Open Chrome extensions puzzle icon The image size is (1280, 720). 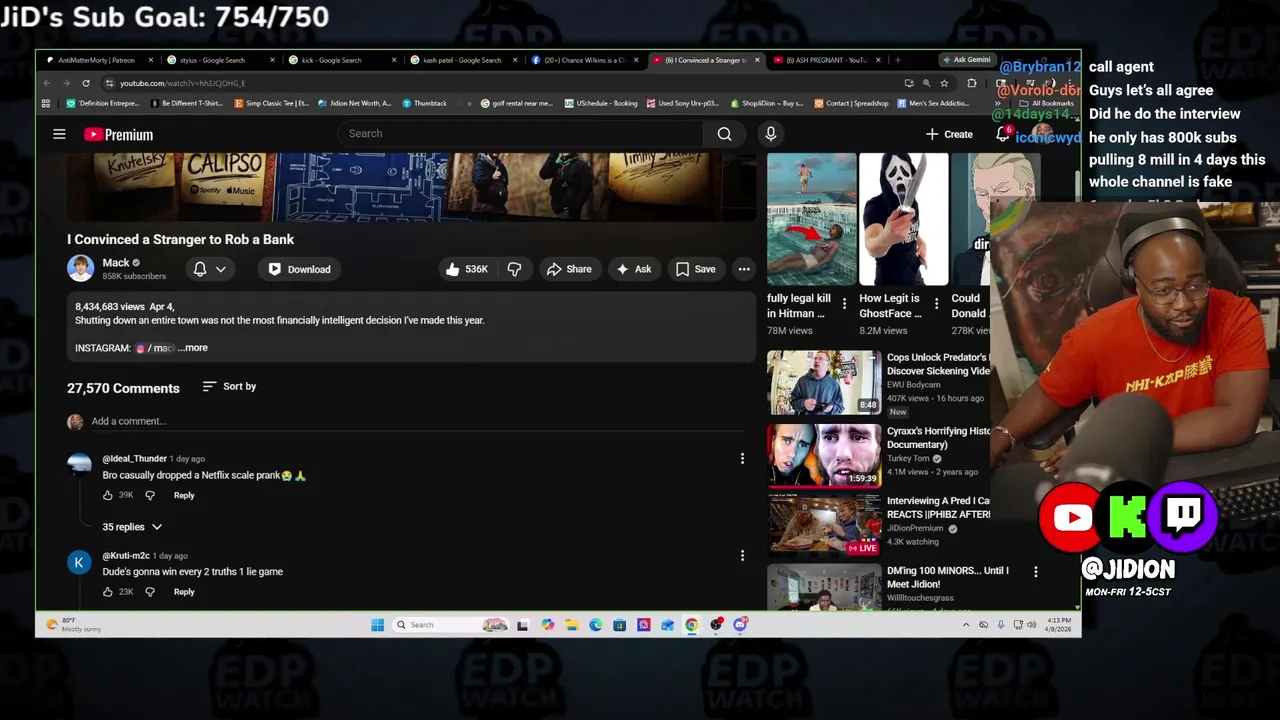point(971,83)
